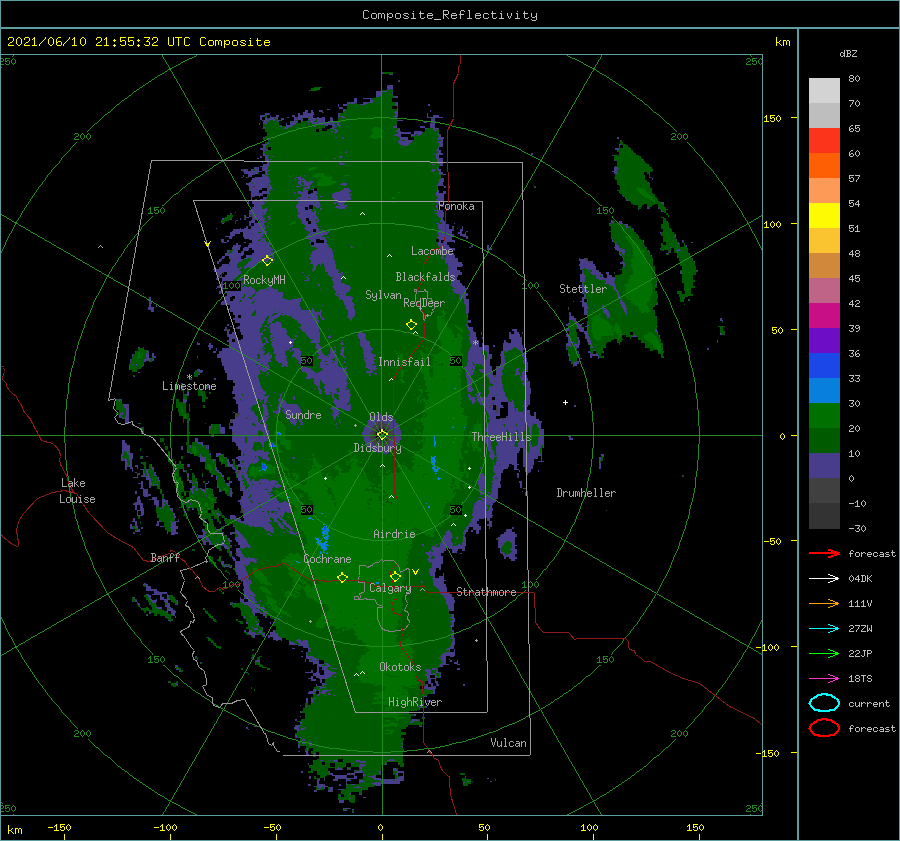This screenshot has height=841, width=900.
Task: Click the Stettler label
Action: (583, 289)
